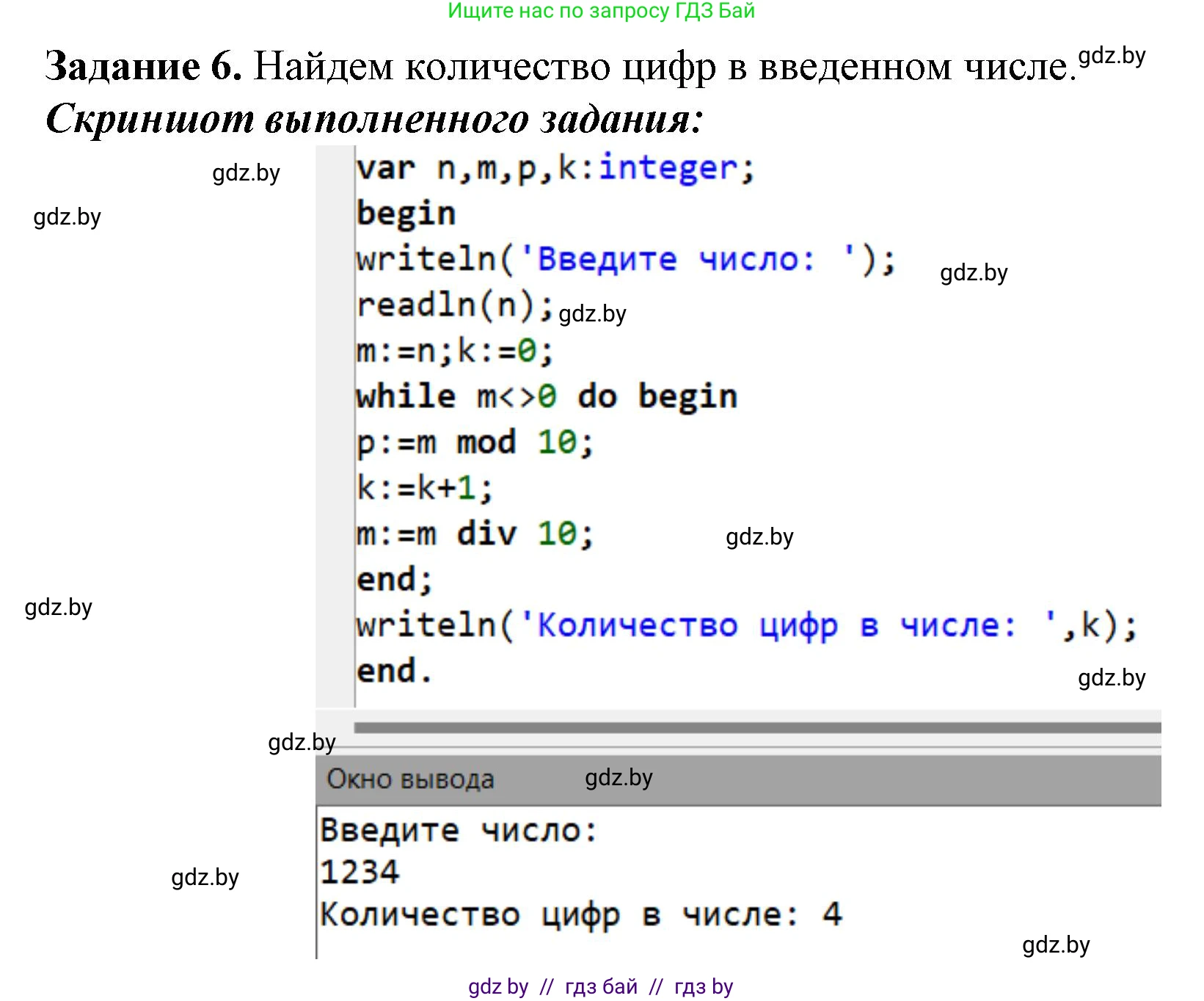Click the p:=m mod 10 statement
The image size is (1204, 1001).
[x=473, y=441]
